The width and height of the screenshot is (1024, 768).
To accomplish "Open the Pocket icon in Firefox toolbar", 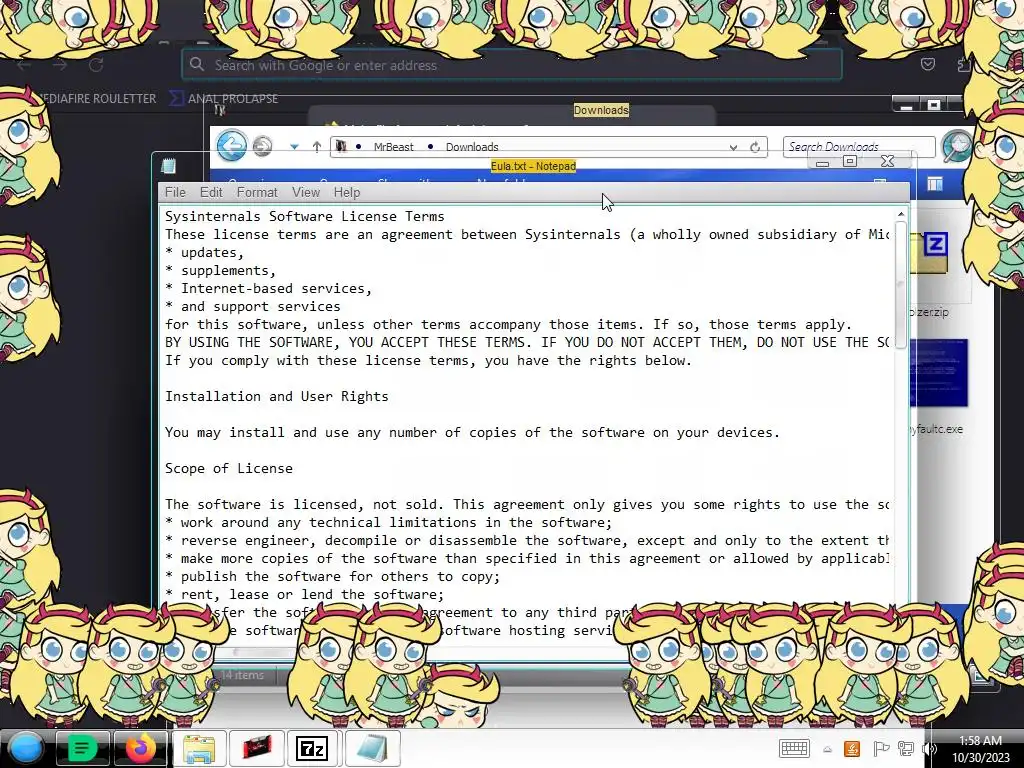I will pos(927,64).
